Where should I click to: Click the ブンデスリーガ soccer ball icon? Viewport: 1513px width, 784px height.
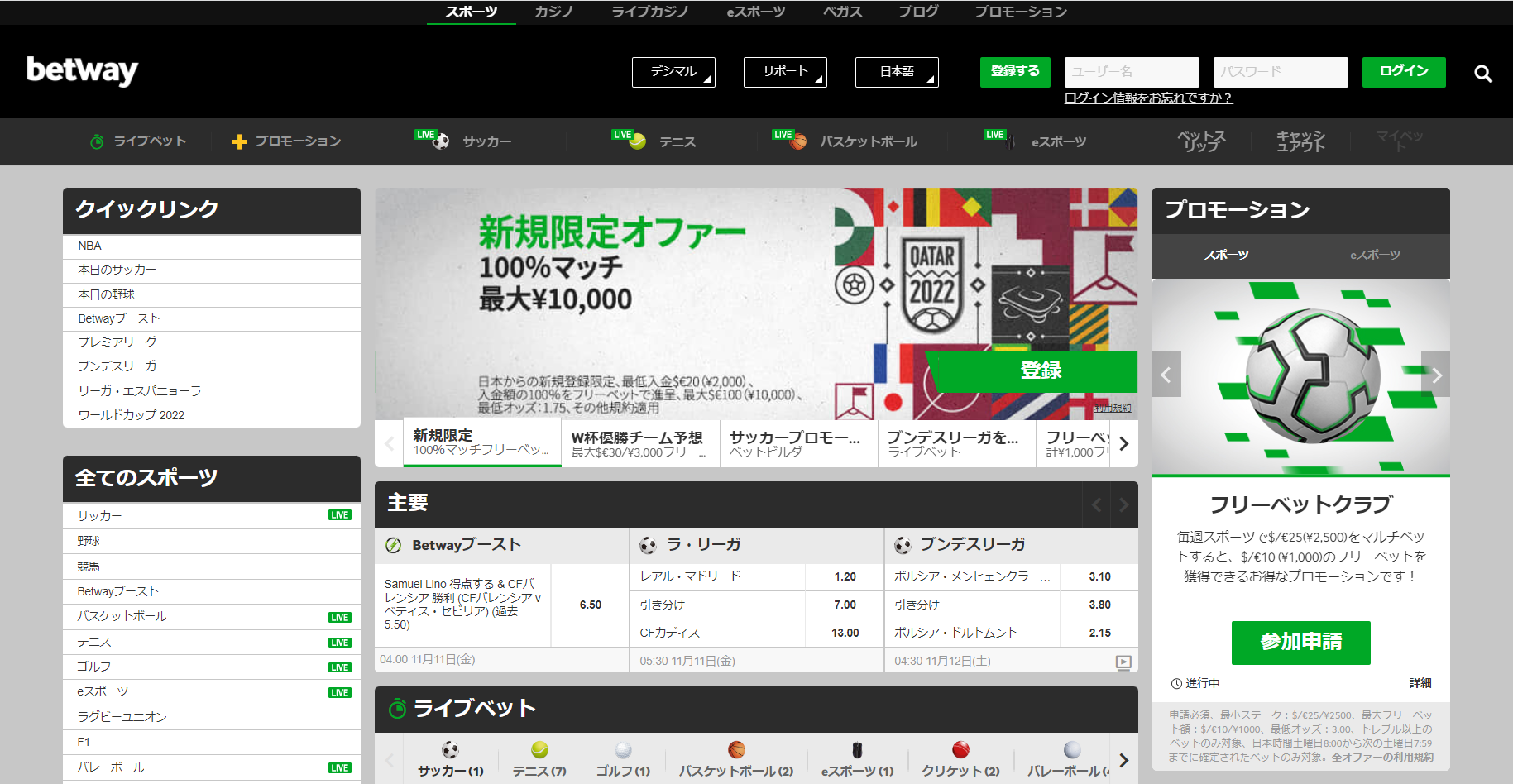pyautogui.click(x=903, y=545)
